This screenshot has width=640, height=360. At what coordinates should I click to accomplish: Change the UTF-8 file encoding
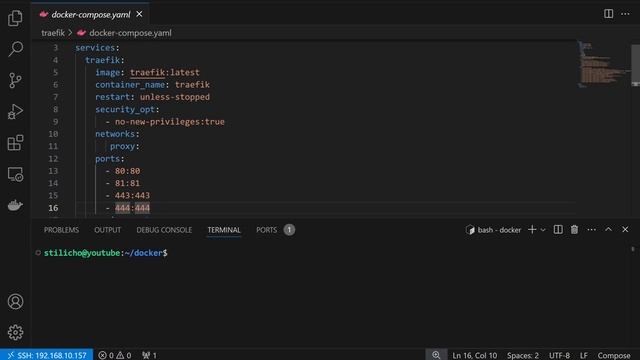point(559,356)
